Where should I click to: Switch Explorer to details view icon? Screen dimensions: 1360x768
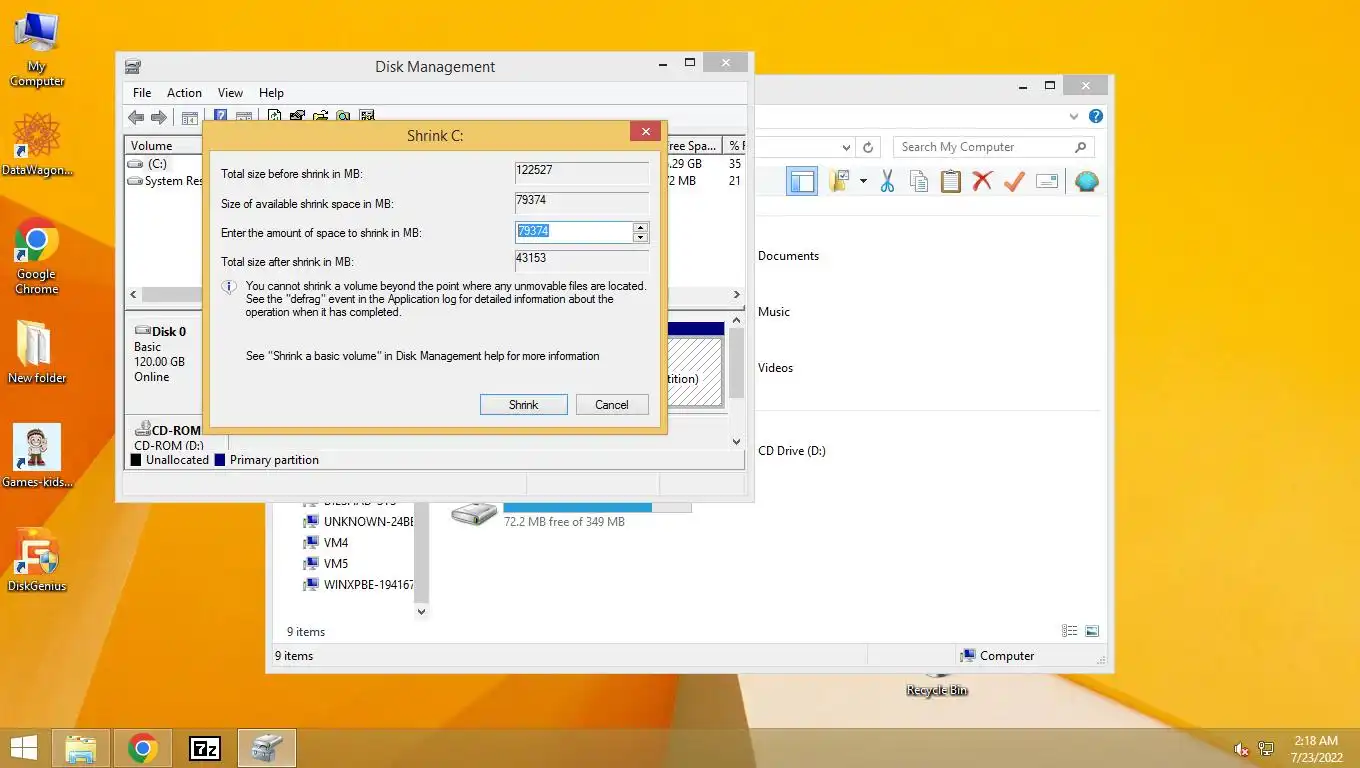1070,631
